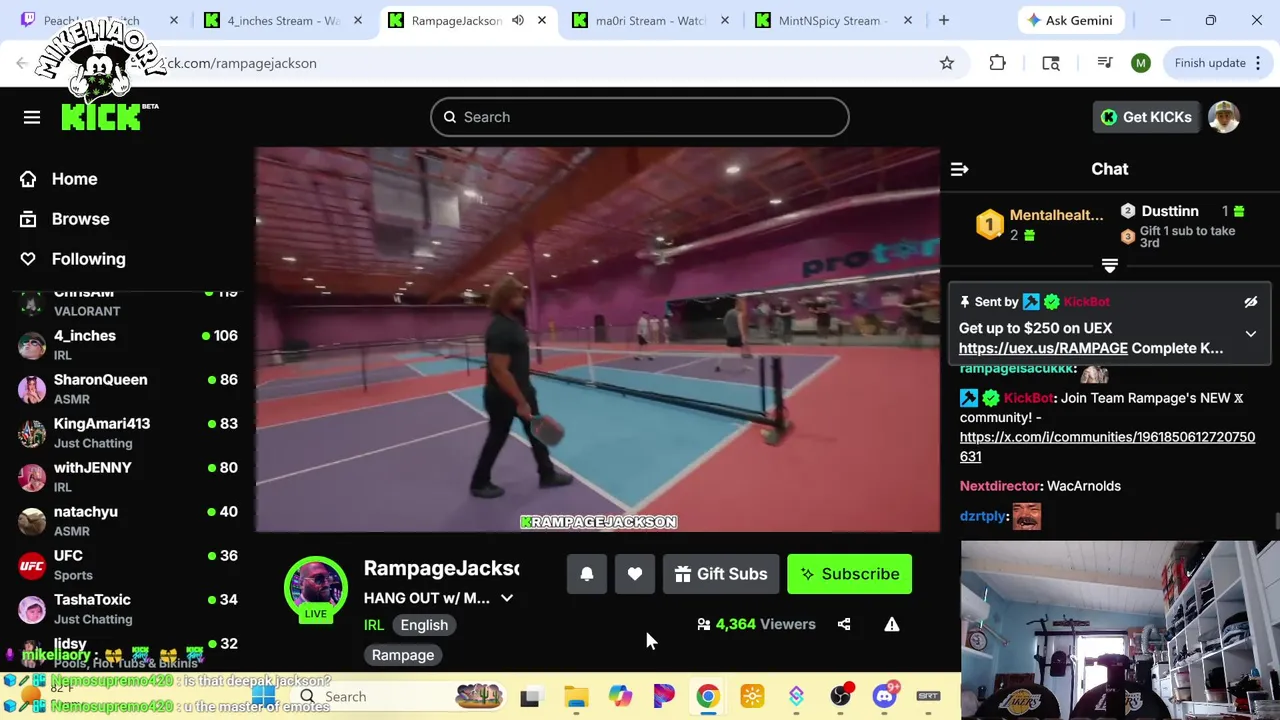Click the English language tag

[x=424, y=625]
